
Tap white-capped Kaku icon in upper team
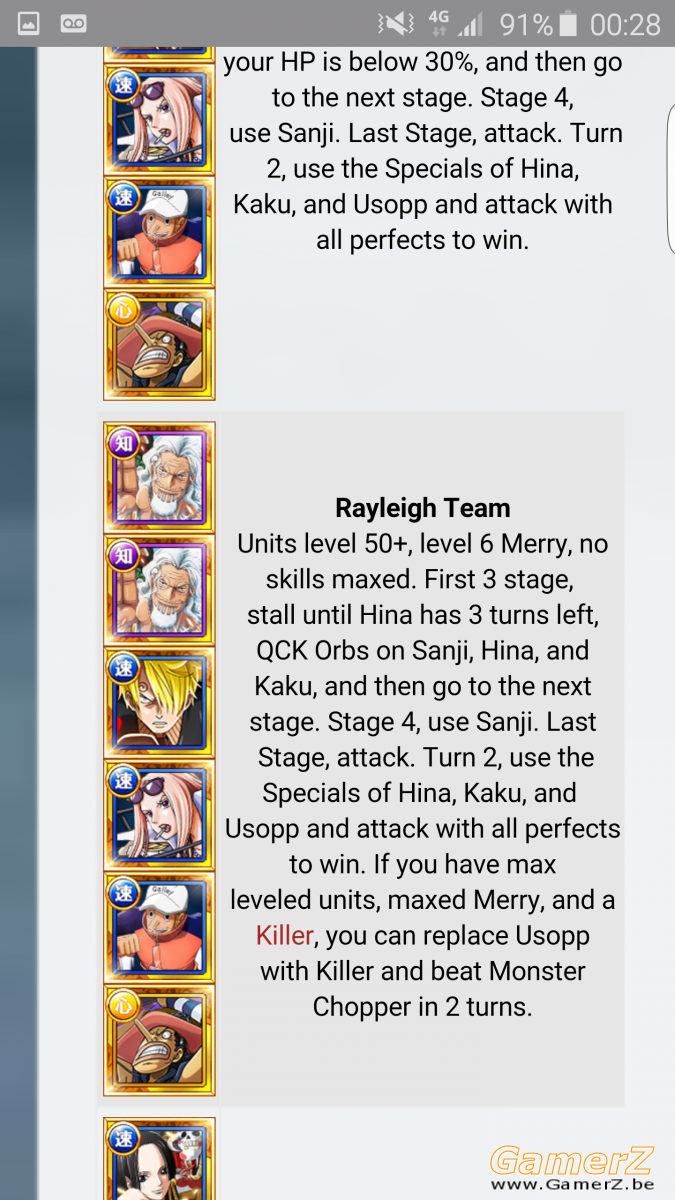(x=159, y=231)
